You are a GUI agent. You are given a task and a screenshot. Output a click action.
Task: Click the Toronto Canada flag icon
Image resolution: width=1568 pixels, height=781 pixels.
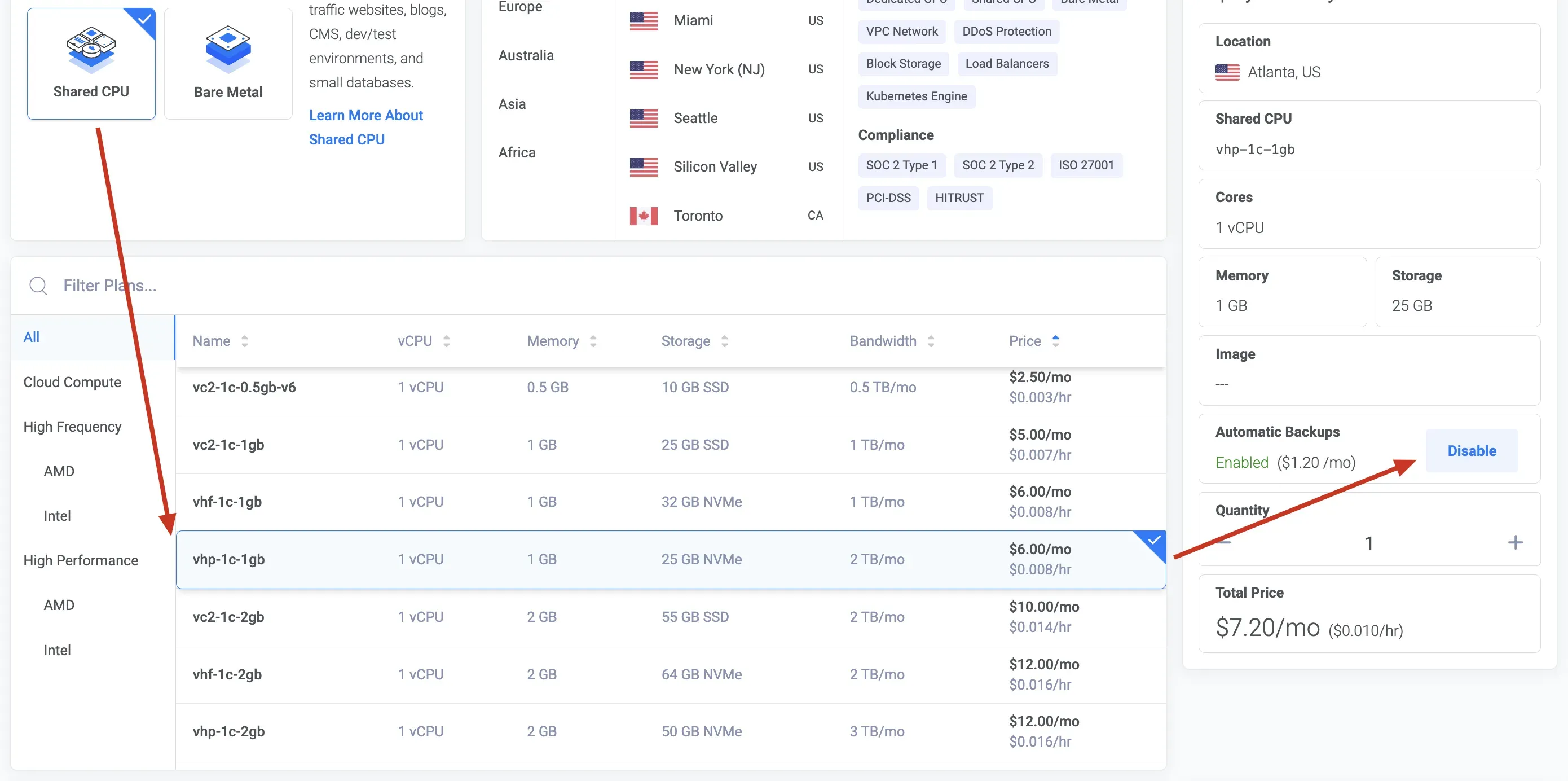click(x=644, y=216)
